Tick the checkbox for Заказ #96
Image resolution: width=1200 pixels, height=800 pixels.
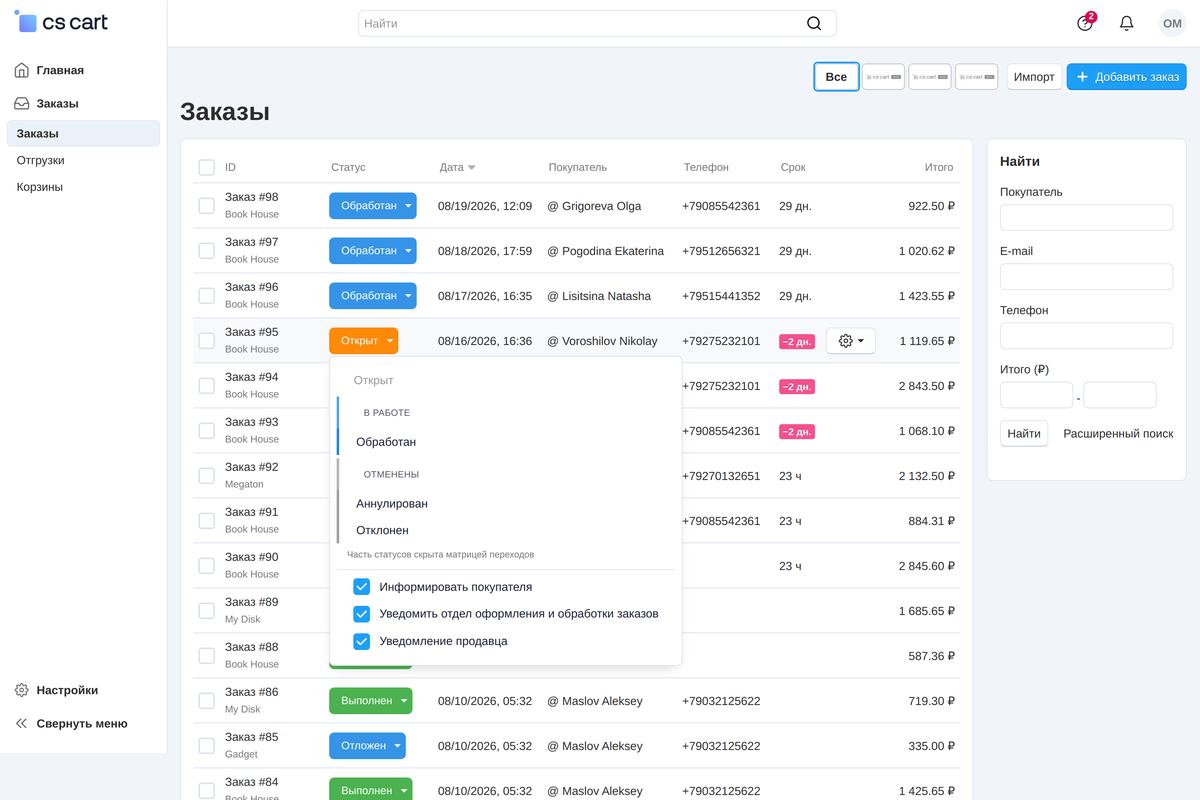(x=206, y=296)
